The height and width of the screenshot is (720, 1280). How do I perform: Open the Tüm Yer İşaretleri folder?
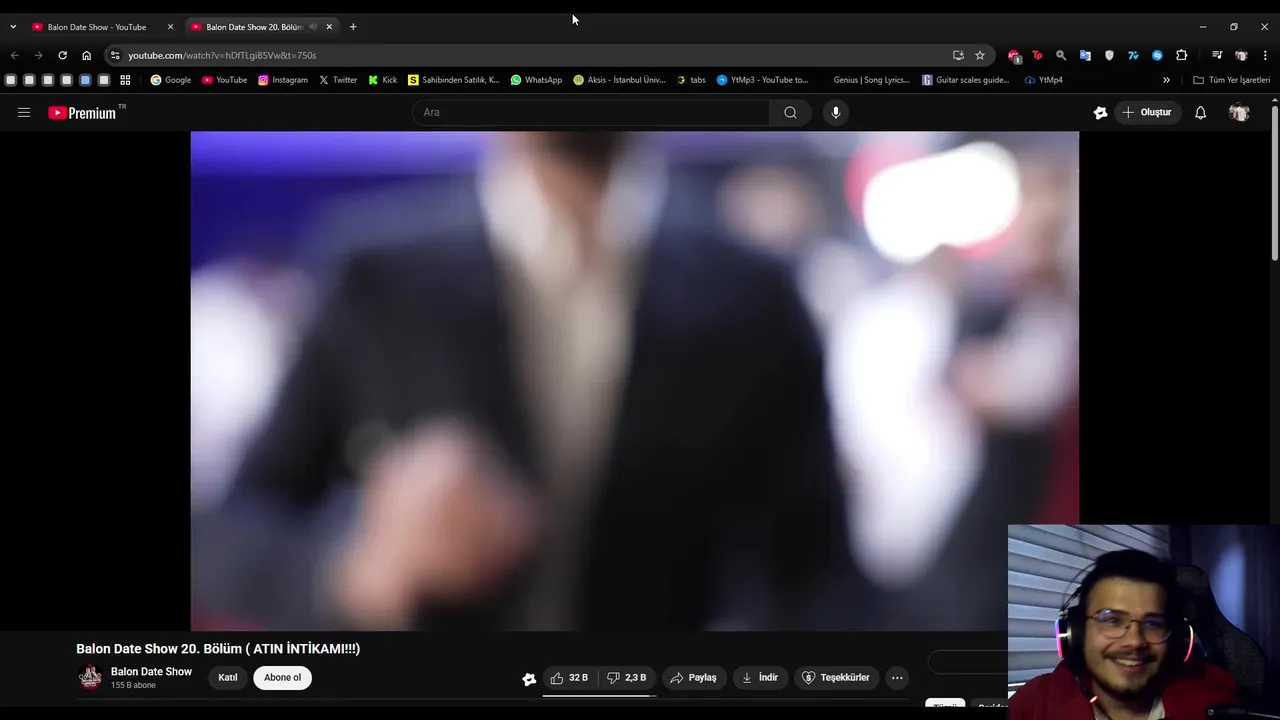tap(1232, 80)
